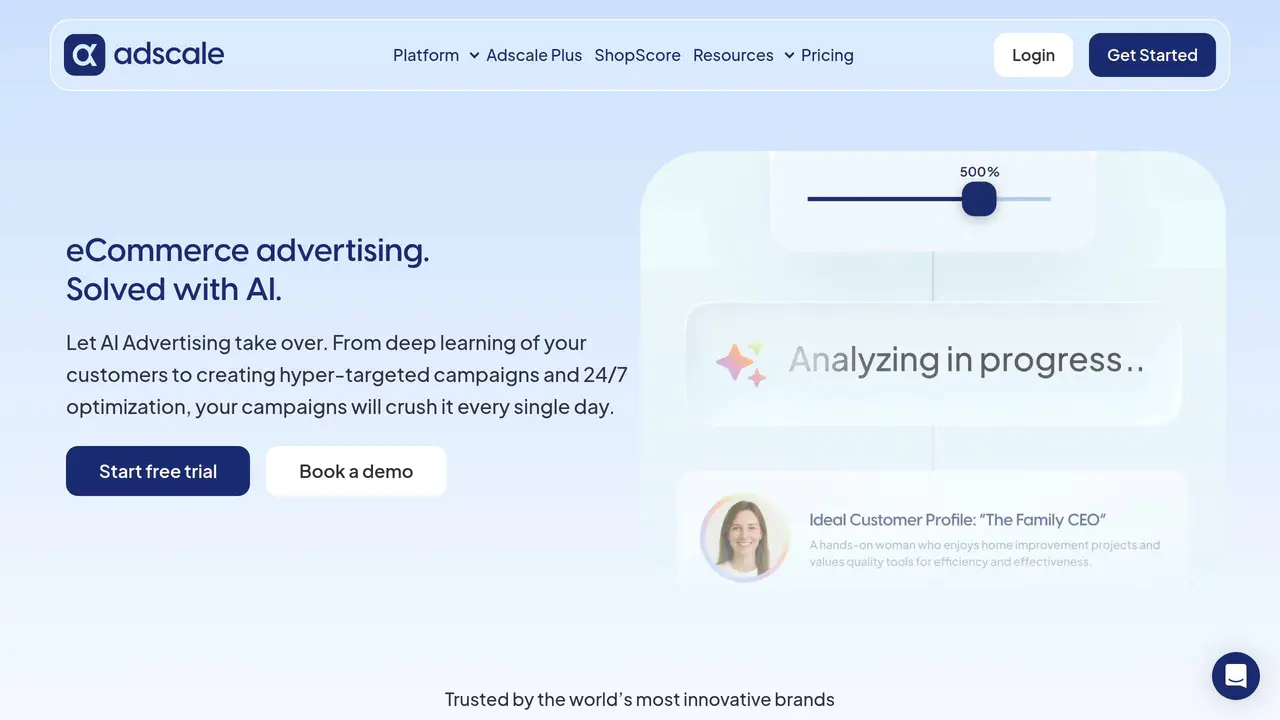
Task: Open the Platform menu
Action: (x=426, y=55)
